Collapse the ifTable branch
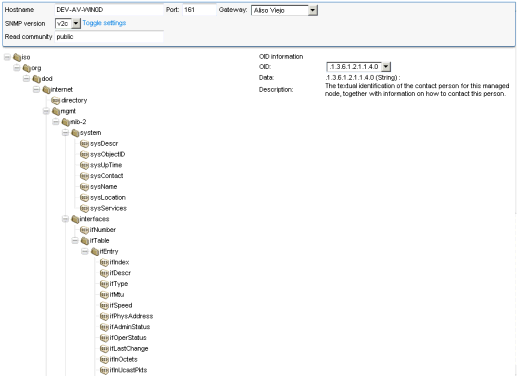Screen dimensions: 518x377 [x=75, y=241]
